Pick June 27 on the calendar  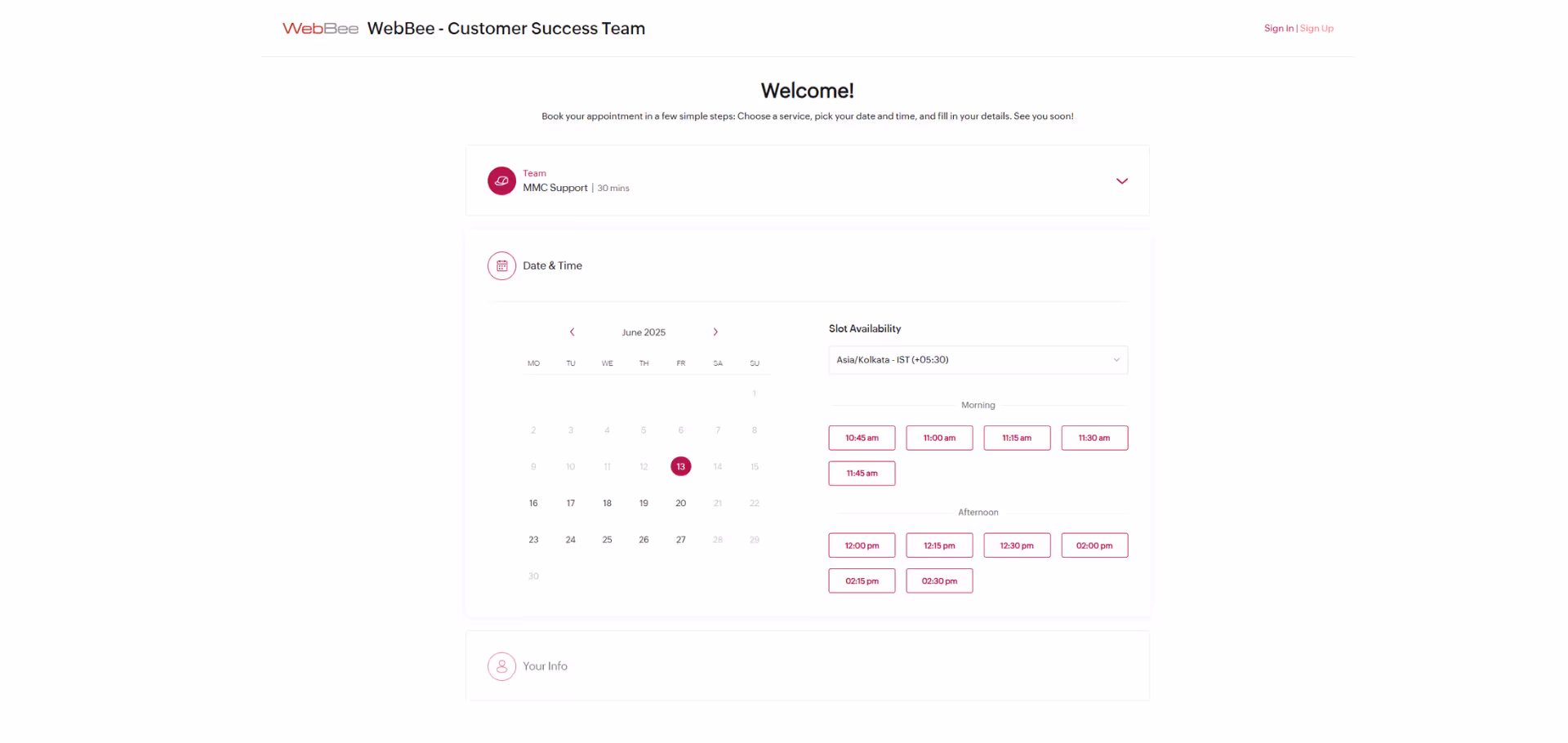(x=680, y=540)
